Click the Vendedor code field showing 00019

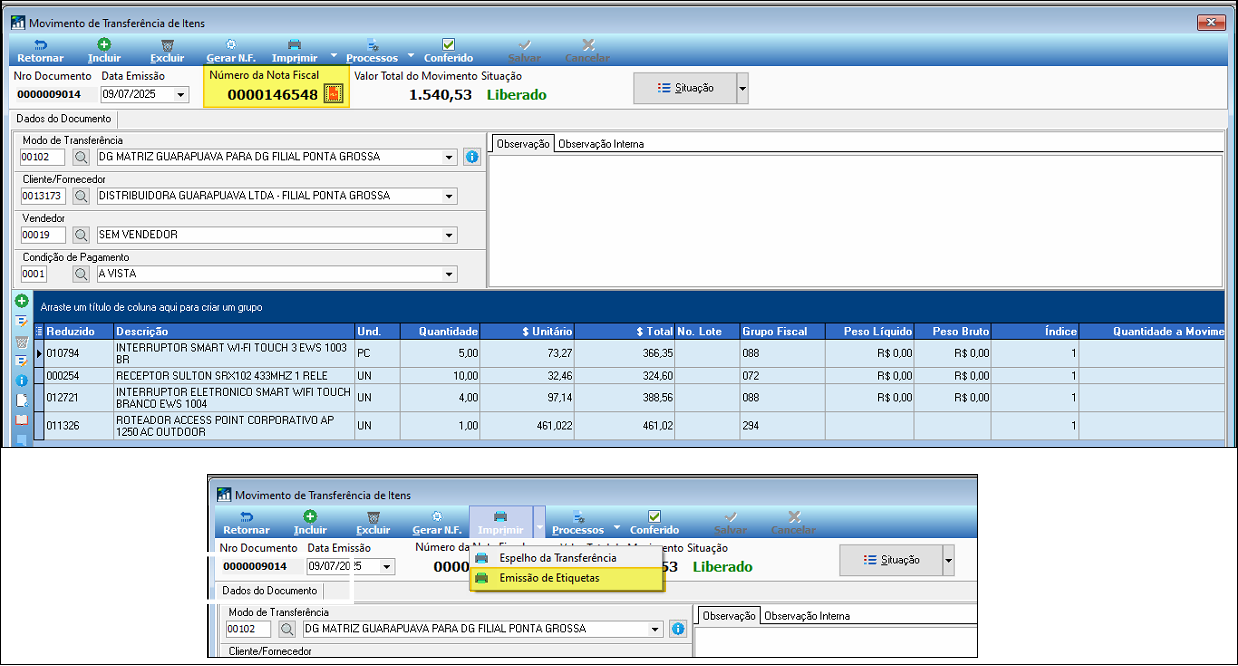point(43,235)
